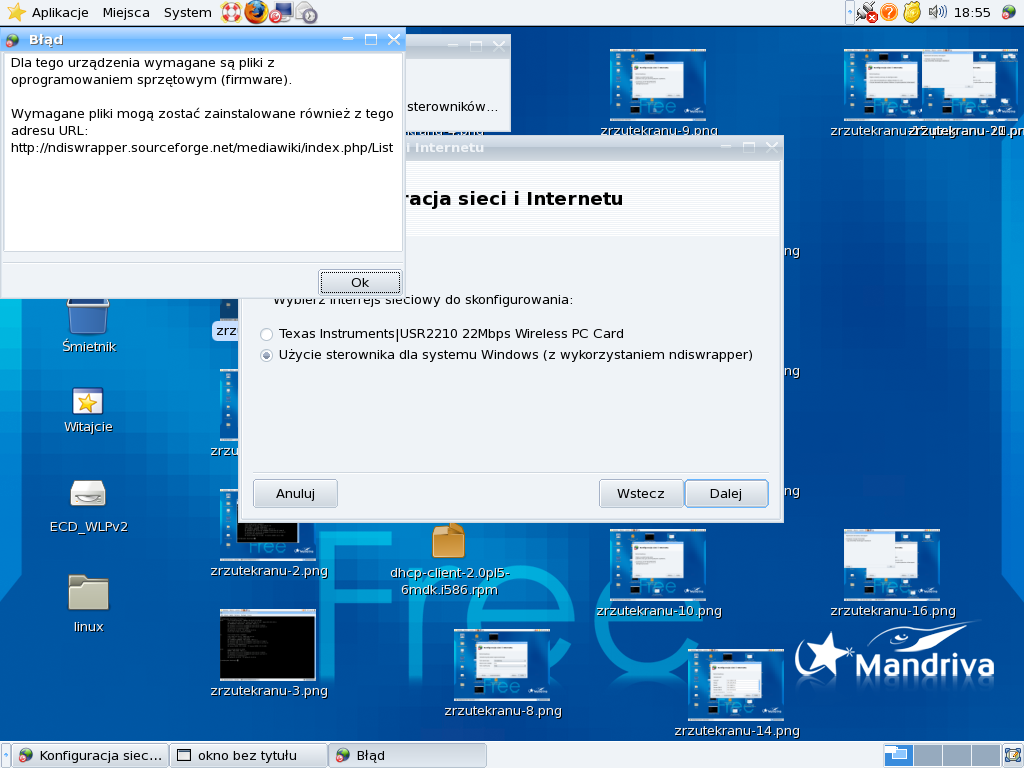Click the disconnected network status tray icon
Image resolution: width=1024 pixels, height=768 pixels.
tap(866, 13)
